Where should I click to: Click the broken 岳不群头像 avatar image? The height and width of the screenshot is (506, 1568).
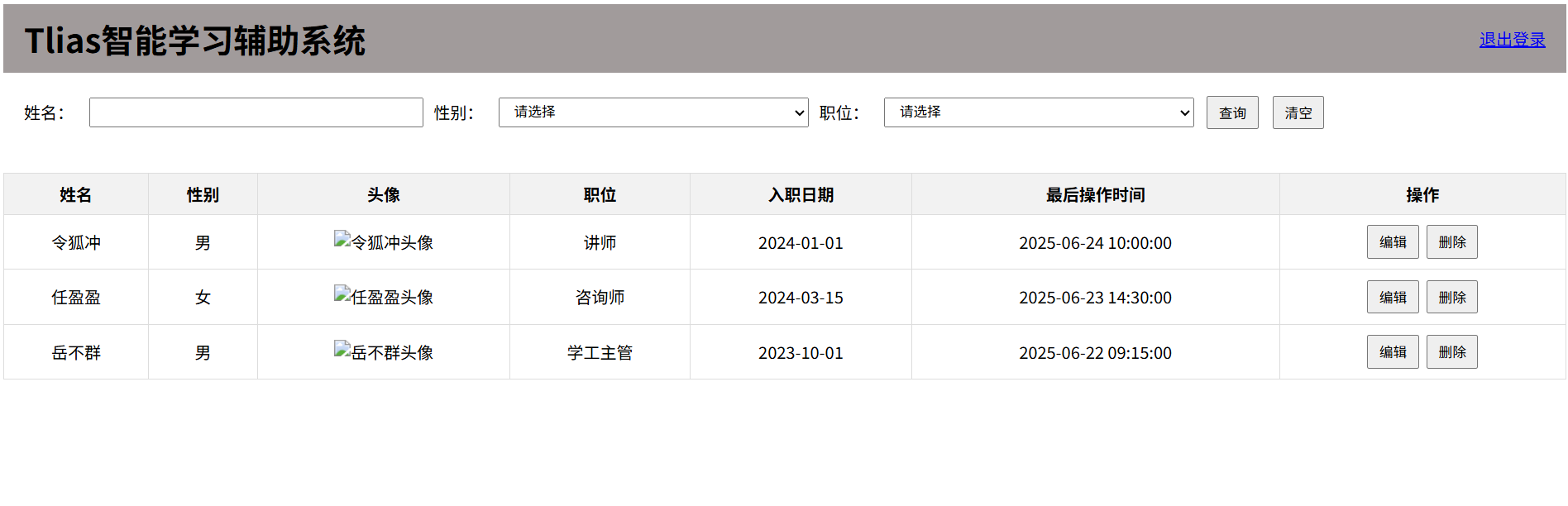(x=384, y=351)
